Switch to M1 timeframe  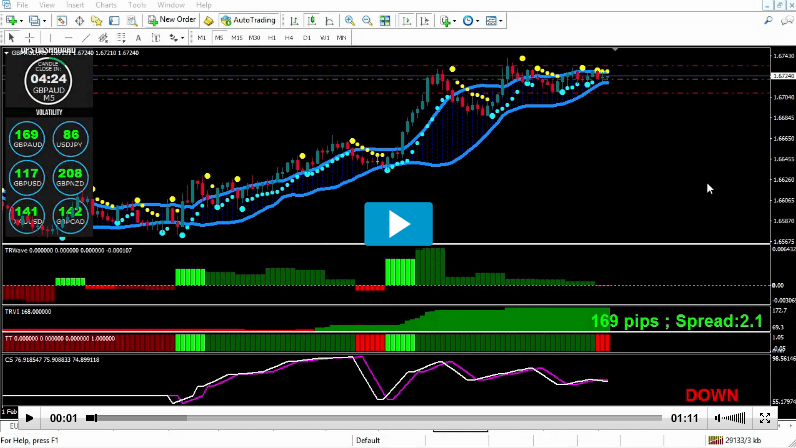[202, 38]
